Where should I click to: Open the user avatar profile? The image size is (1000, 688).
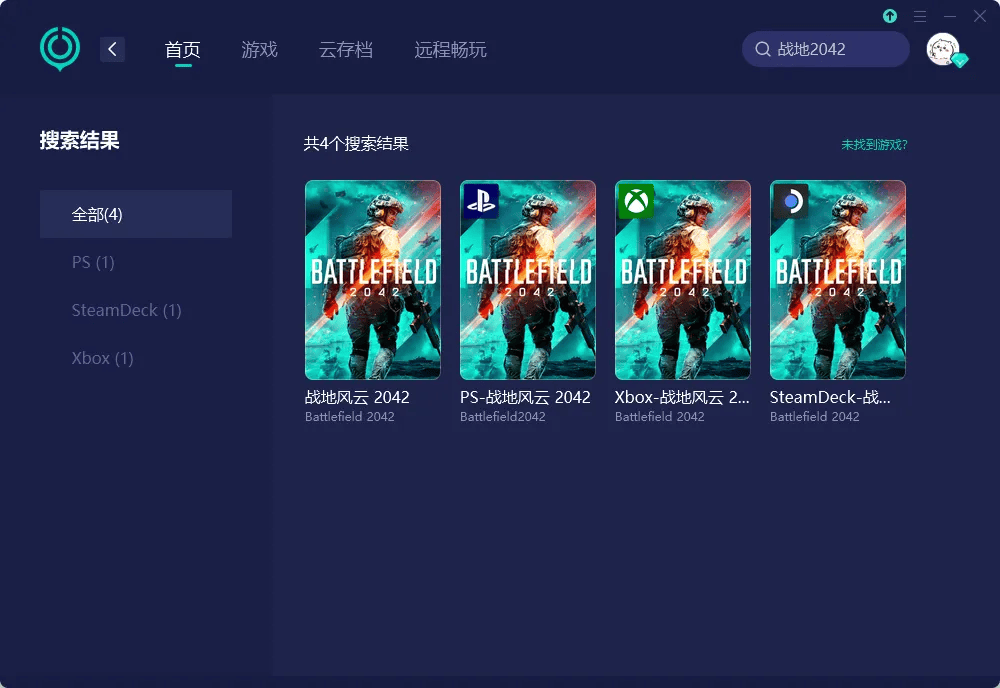coord(943,49)
